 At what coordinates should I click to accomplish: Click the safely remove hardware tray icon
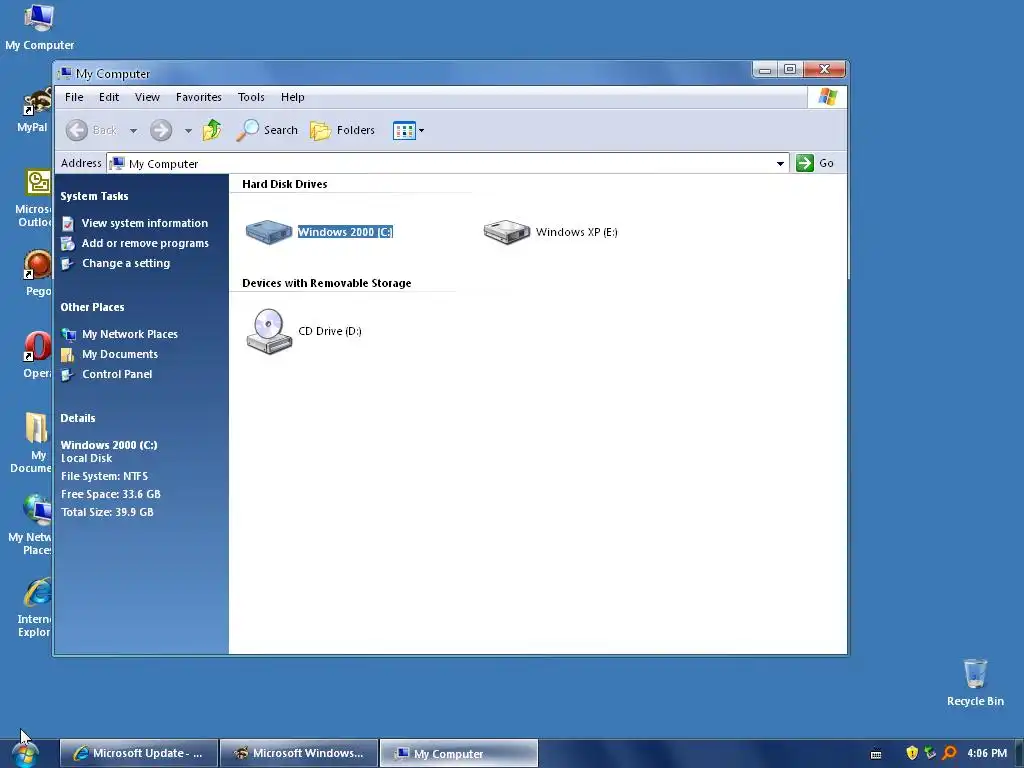931,753
